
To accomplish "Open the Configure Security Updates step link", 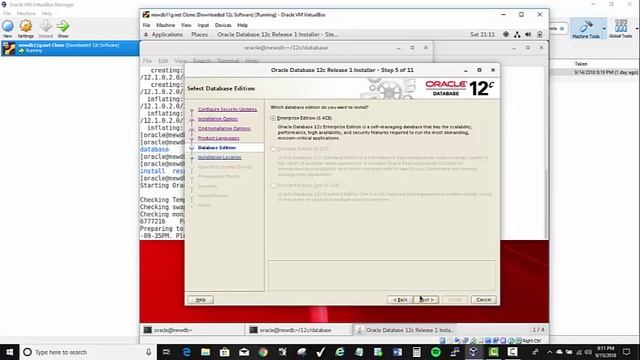I will [x=227, y=109].
